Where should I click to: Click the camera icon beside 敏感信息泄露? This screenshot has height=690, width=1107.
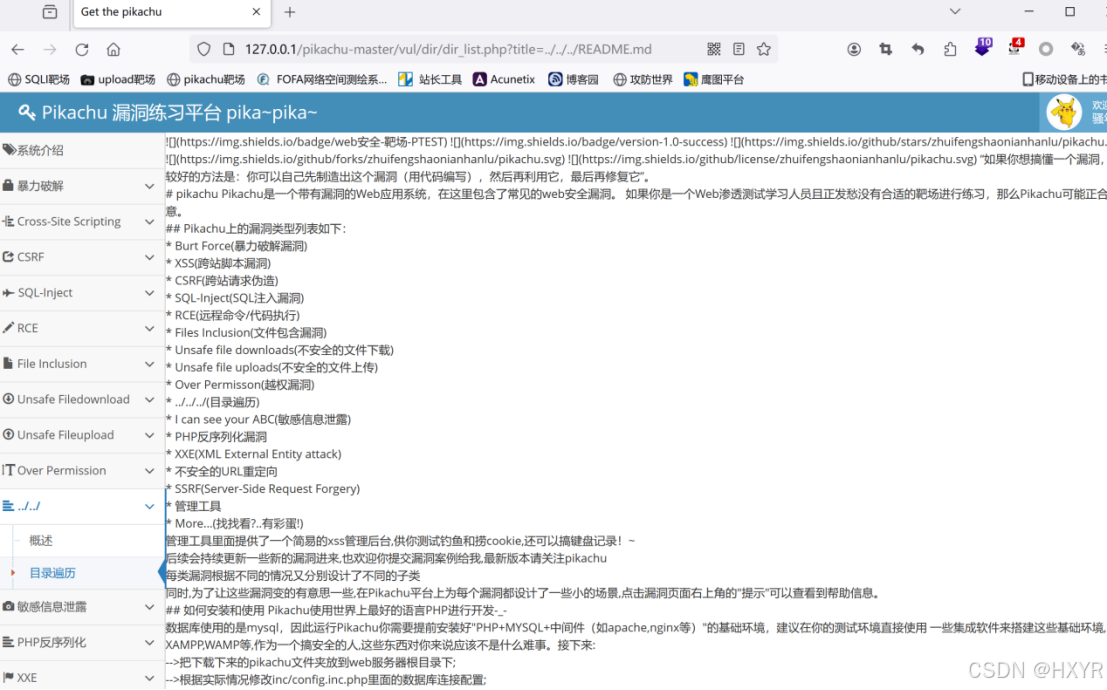pyautogui.click(x=8, y=606)
